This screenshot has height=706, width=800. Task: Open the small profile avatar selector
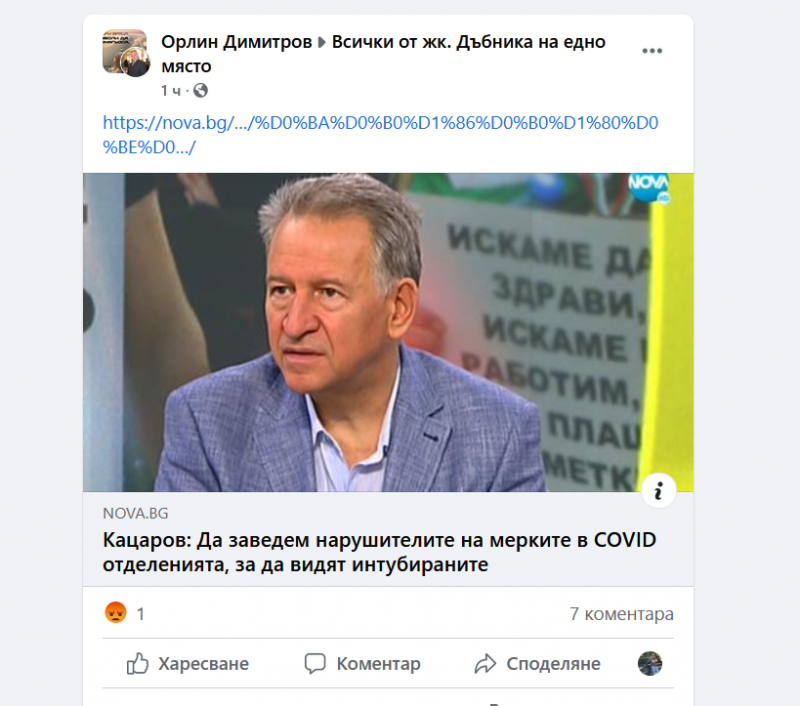click(649, 664)
